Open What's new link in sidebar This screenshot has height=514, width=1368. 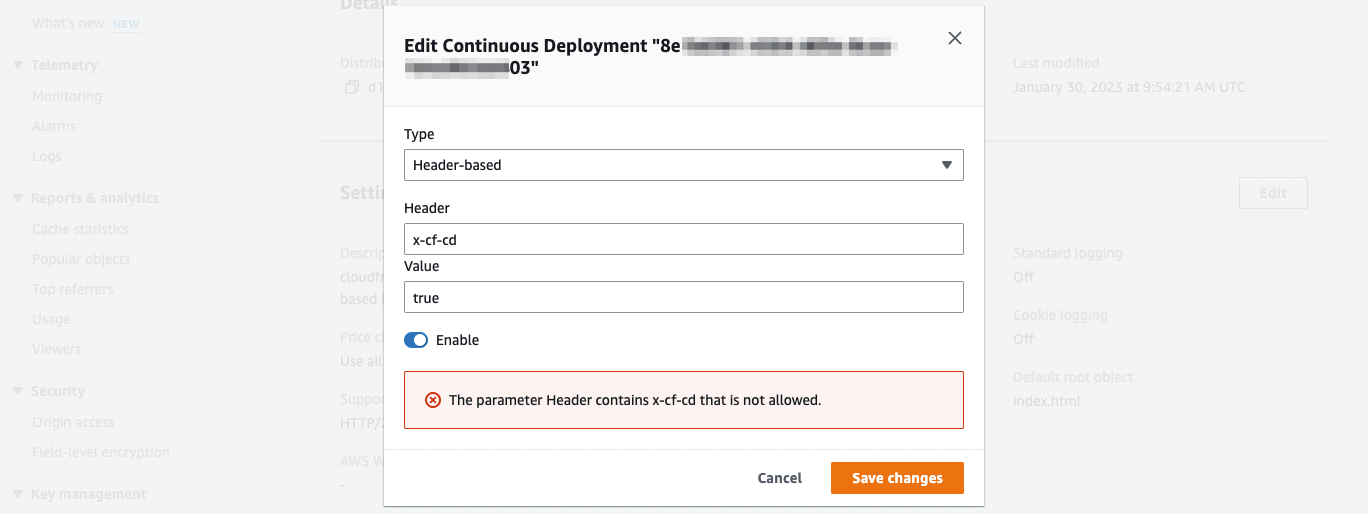tap(68, 23)
